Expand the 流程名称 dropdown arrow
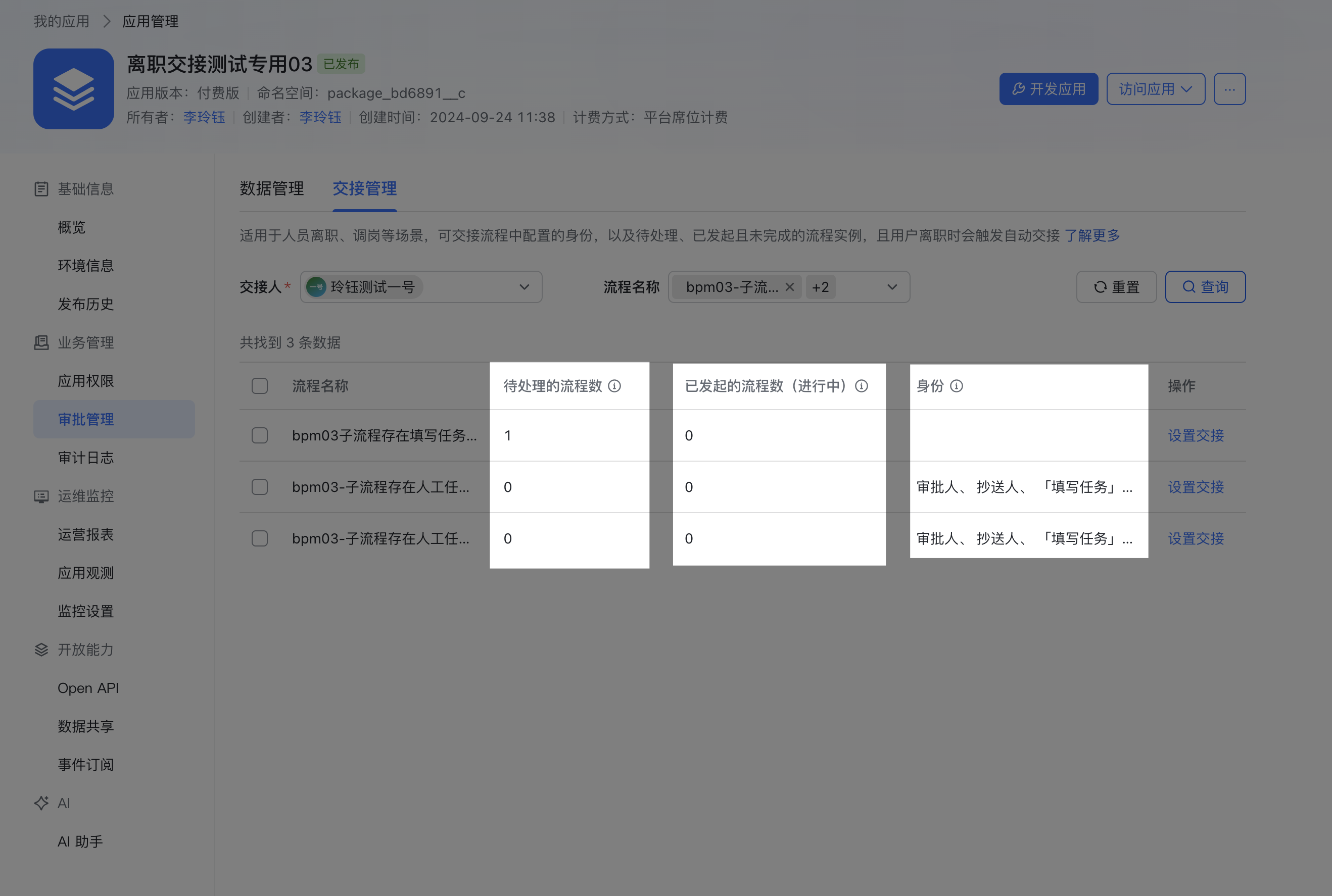 pyautogui.click(x=892, y=287)
